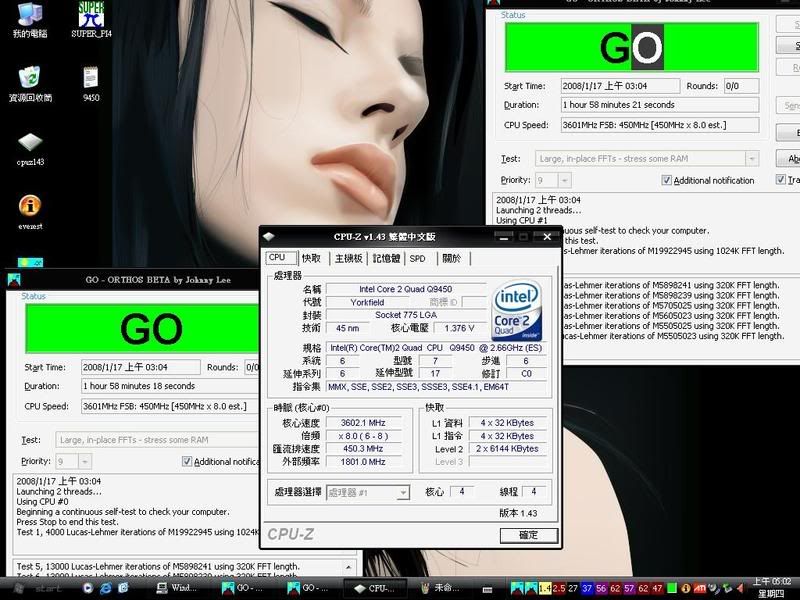Screen dimensions: 800x600
Task: Open the red ATI tray icon
Action: coord(699,588)
